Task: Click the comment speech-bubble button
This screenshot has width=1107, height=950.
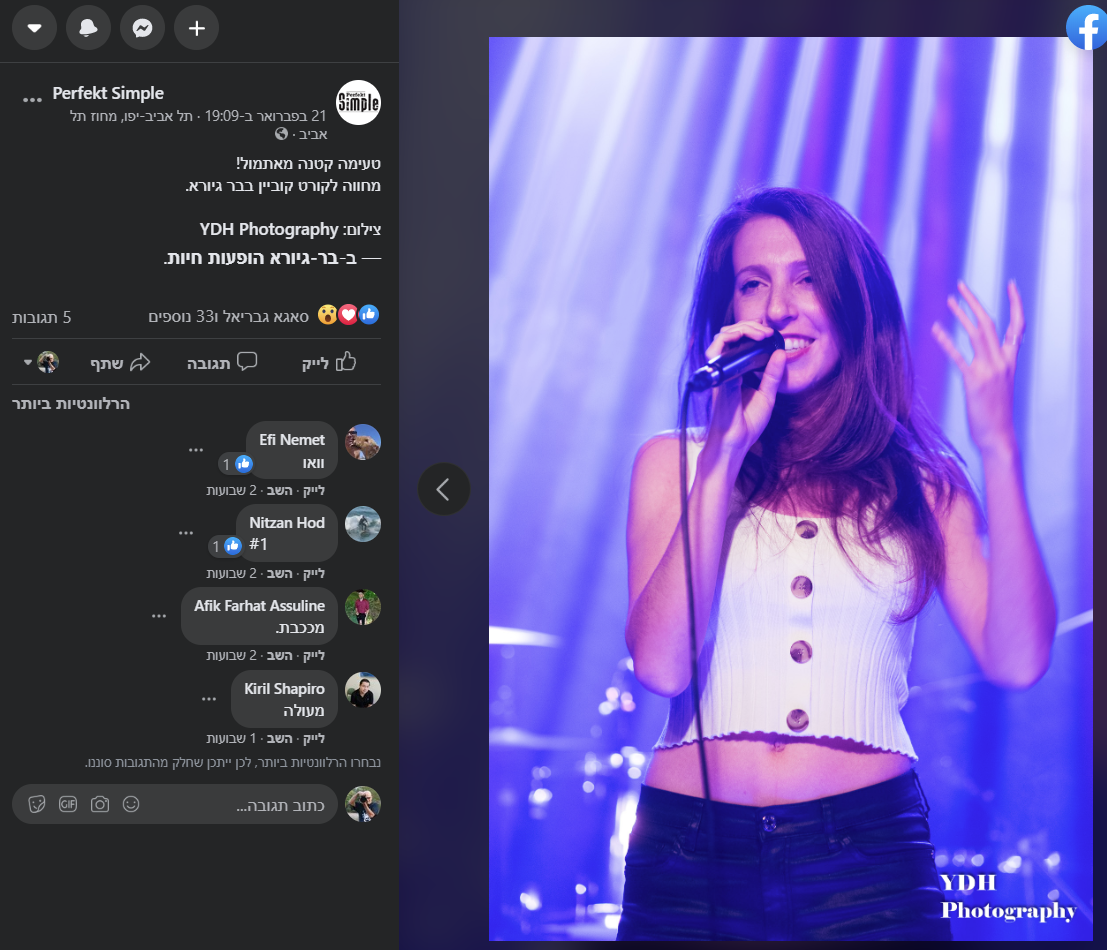Action: (222, 362)
